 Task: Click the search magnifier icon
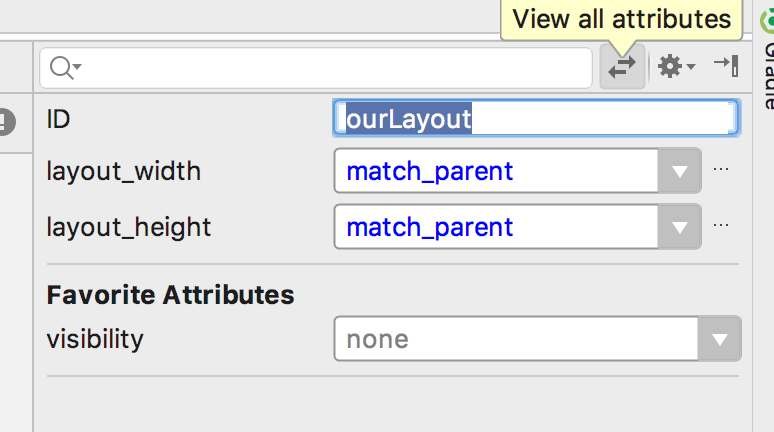[62, 68]
